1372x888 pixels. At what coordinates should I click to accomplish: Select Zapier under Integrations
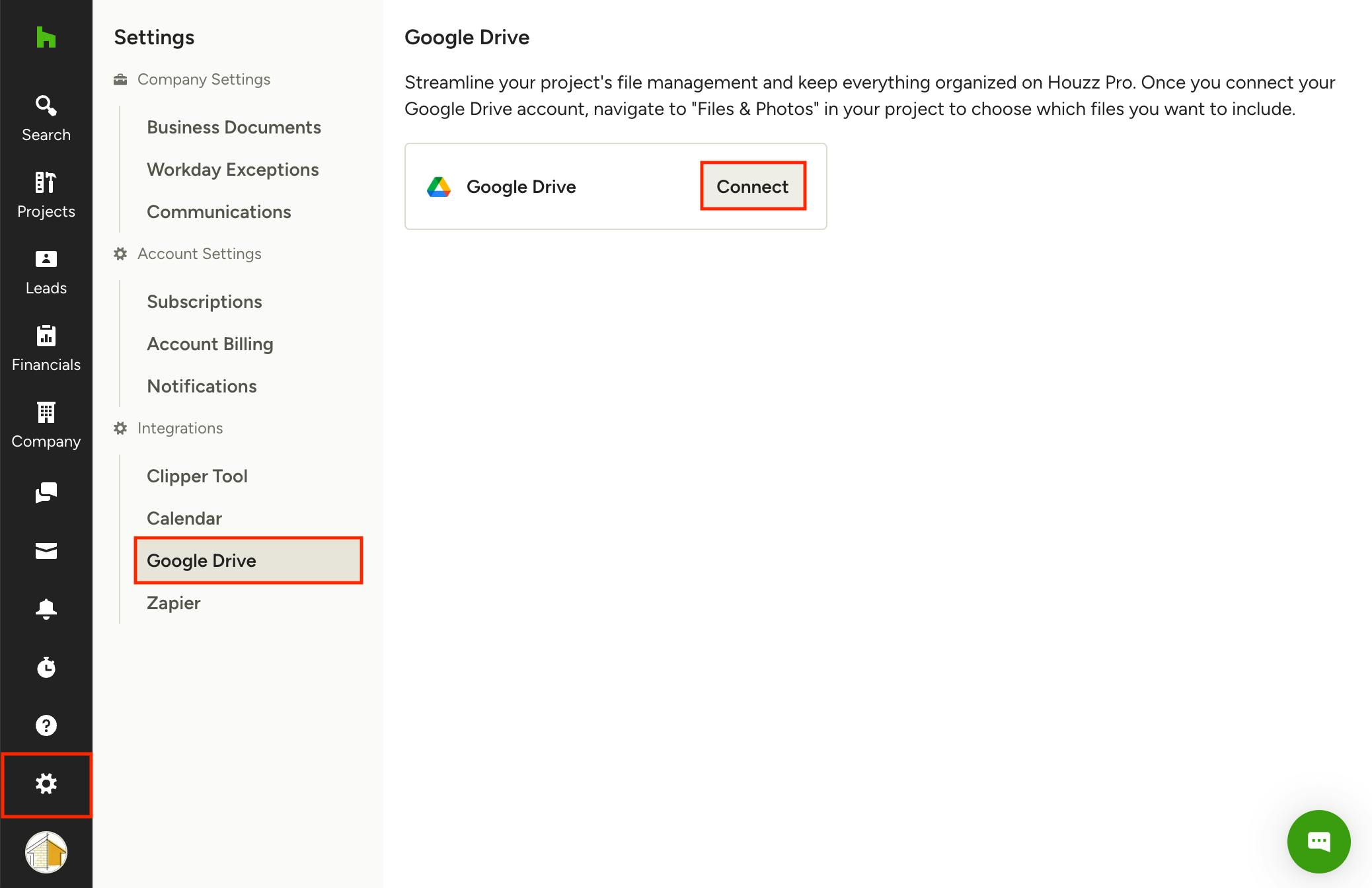tap(173, 603)
